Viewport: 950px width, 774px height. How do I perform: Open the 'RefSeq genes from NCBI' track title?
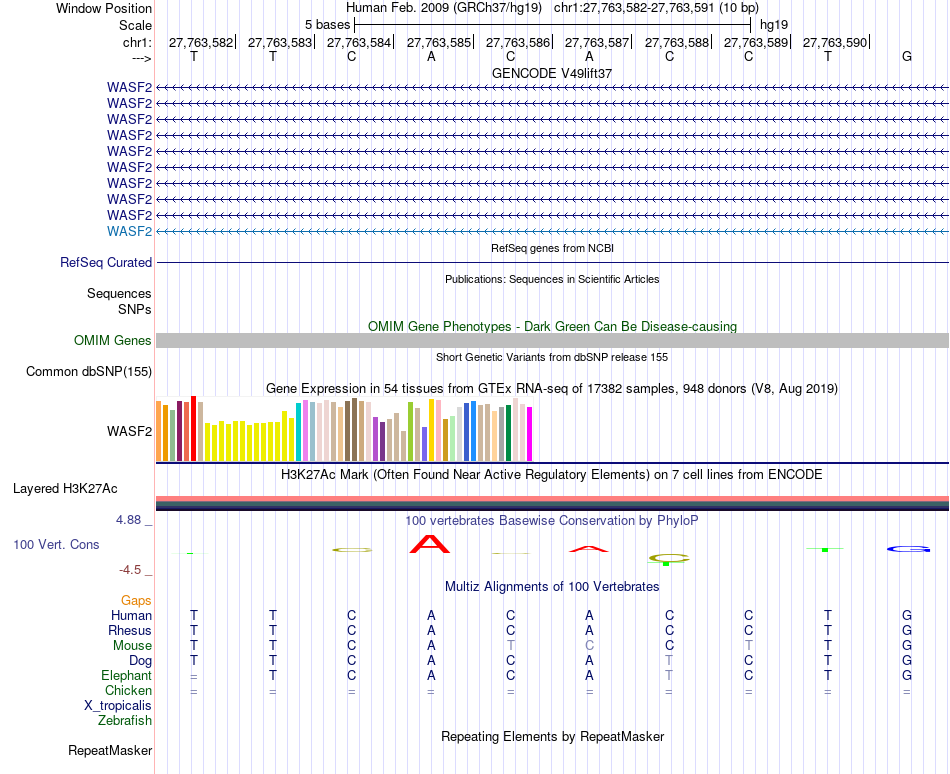552,248
